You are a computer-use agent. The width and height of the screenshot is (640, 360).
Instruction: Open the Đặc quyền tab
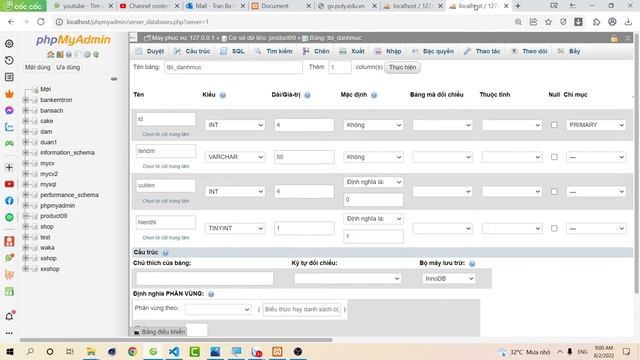coord(433,51)
